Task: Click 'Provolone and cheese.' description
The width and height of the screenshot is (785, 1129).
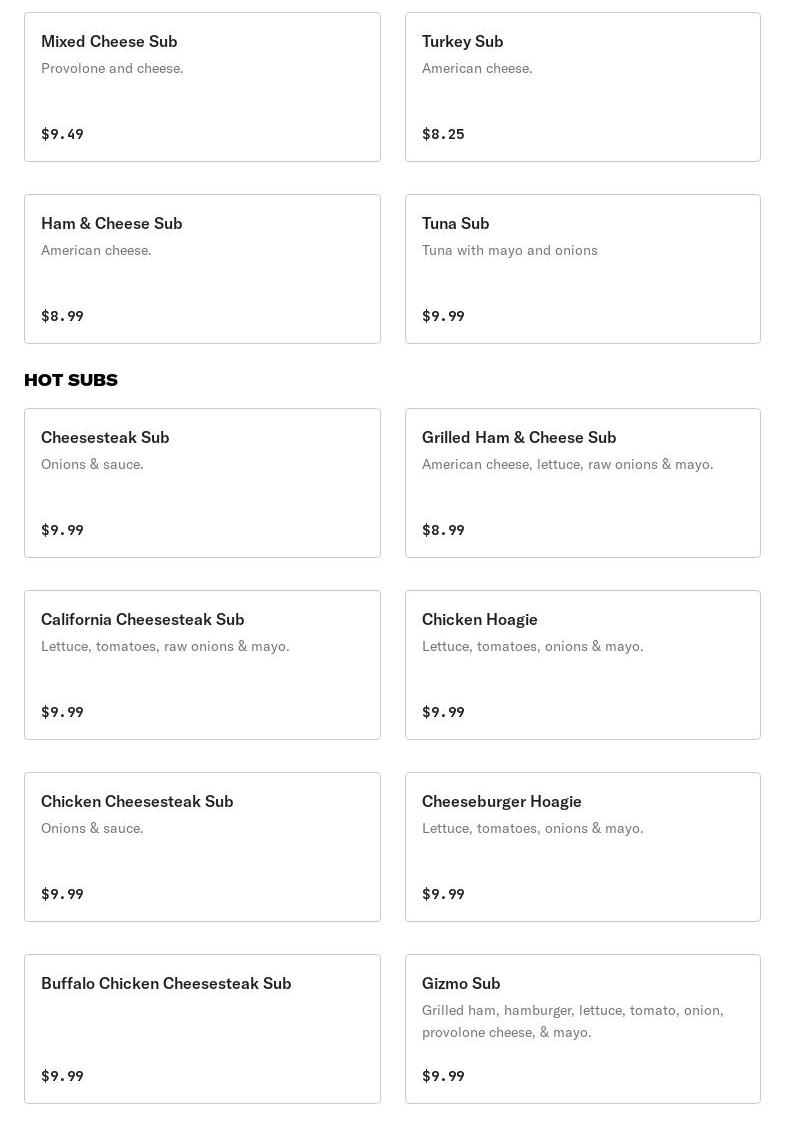Action: 112,68
